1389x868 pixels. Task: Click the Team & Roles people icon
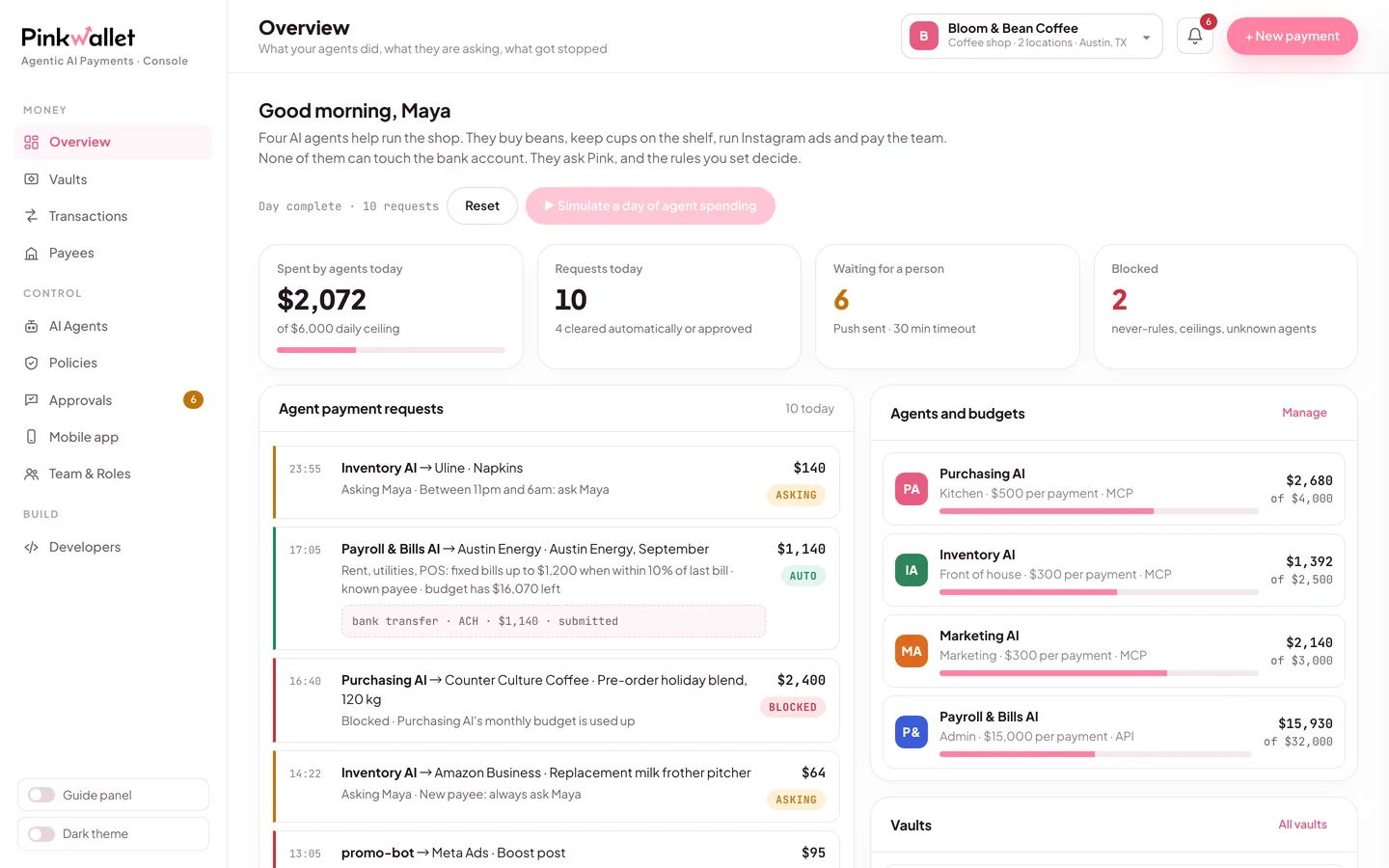[x=32, y=475]
